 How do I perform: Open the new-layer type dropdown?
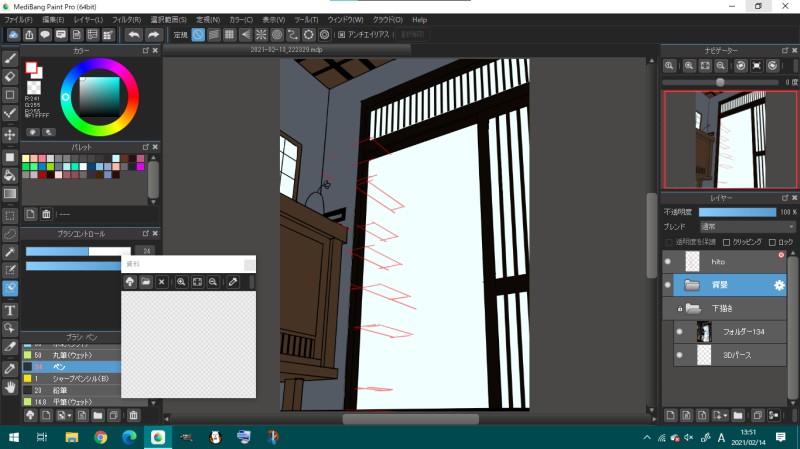tap(726, 415)
